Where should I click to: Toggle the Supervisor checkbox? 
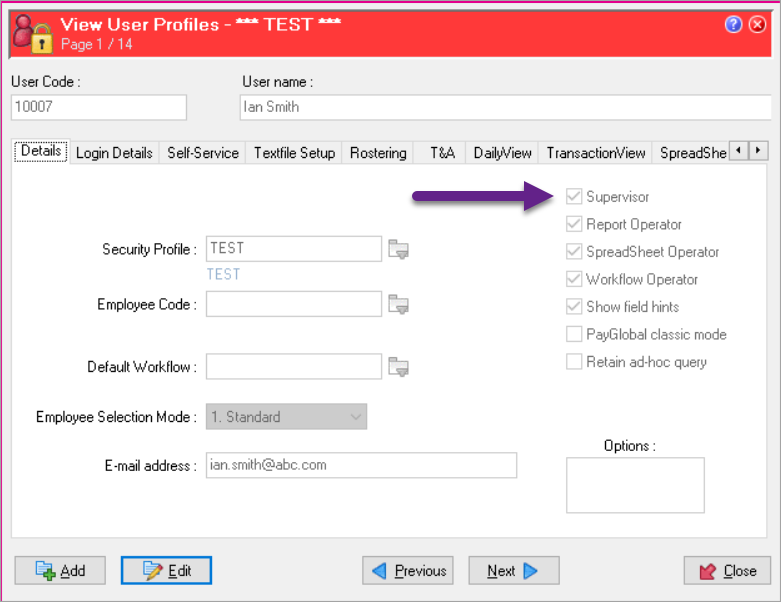[x=574, y=197]
